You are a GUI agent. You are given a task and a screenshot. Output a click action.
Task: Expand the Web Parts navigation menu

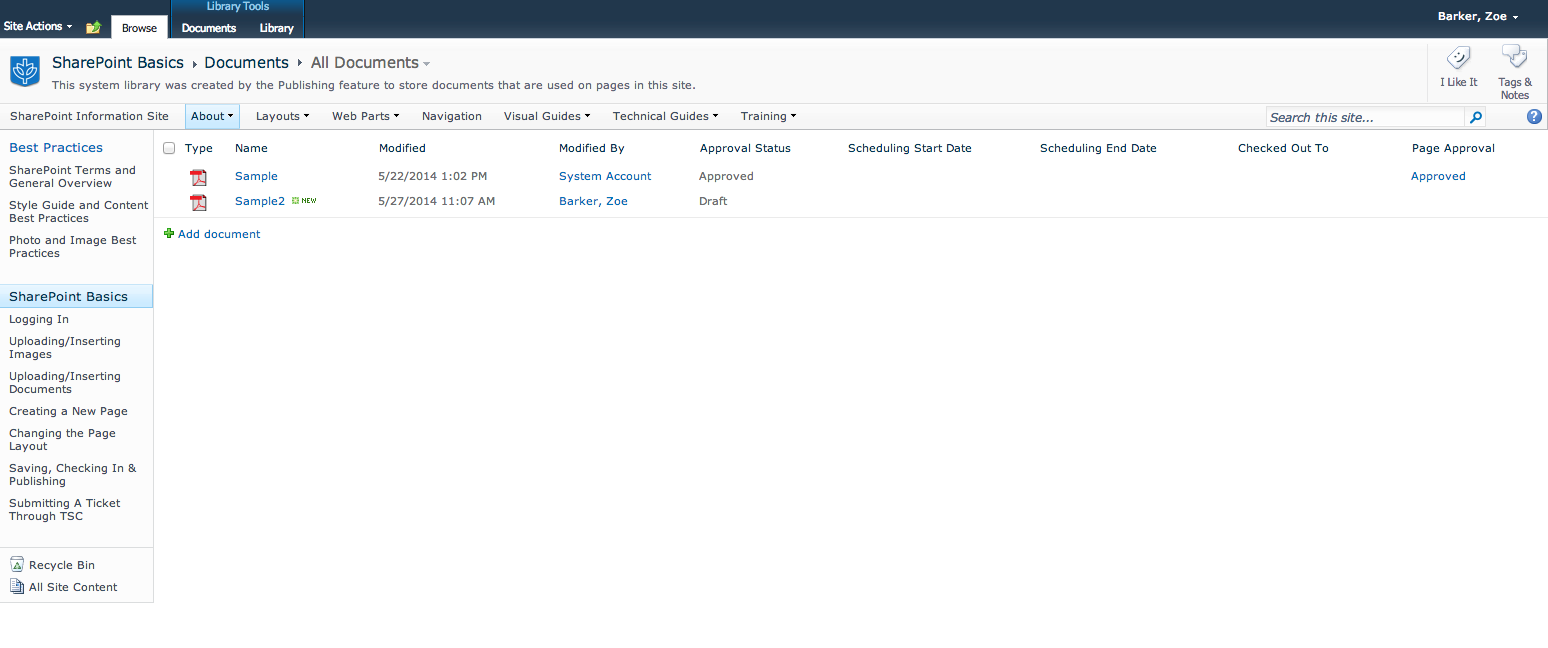365,116
